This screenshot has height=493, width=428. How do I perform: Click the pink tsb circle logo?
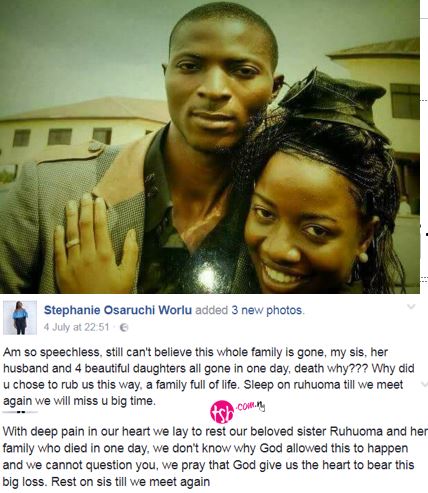pyautogui.click(x=222, y=411)
